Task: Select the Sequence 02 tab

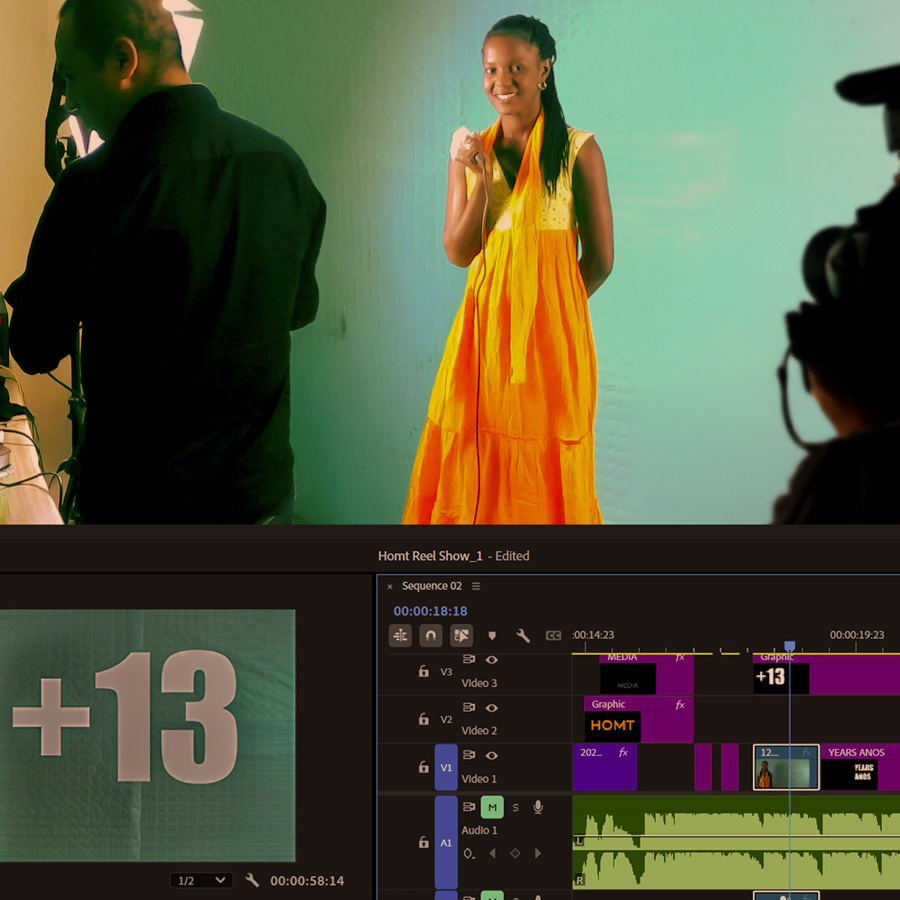Action: [x=432, y=586]
